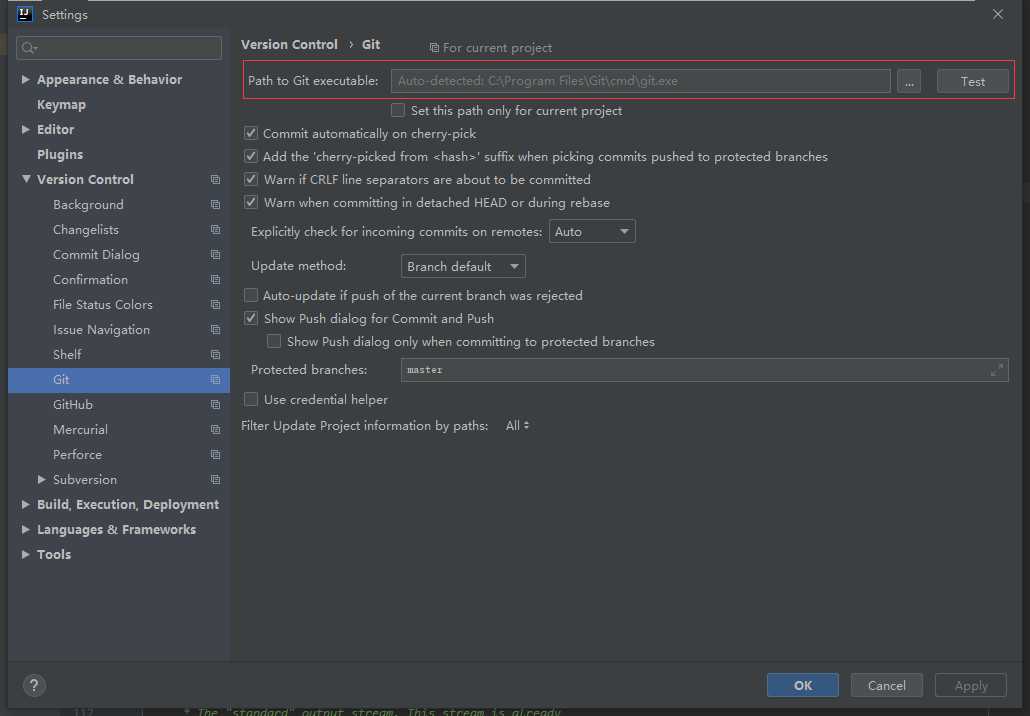Click project-level icon beside Commit Dialog

[215, 254]
